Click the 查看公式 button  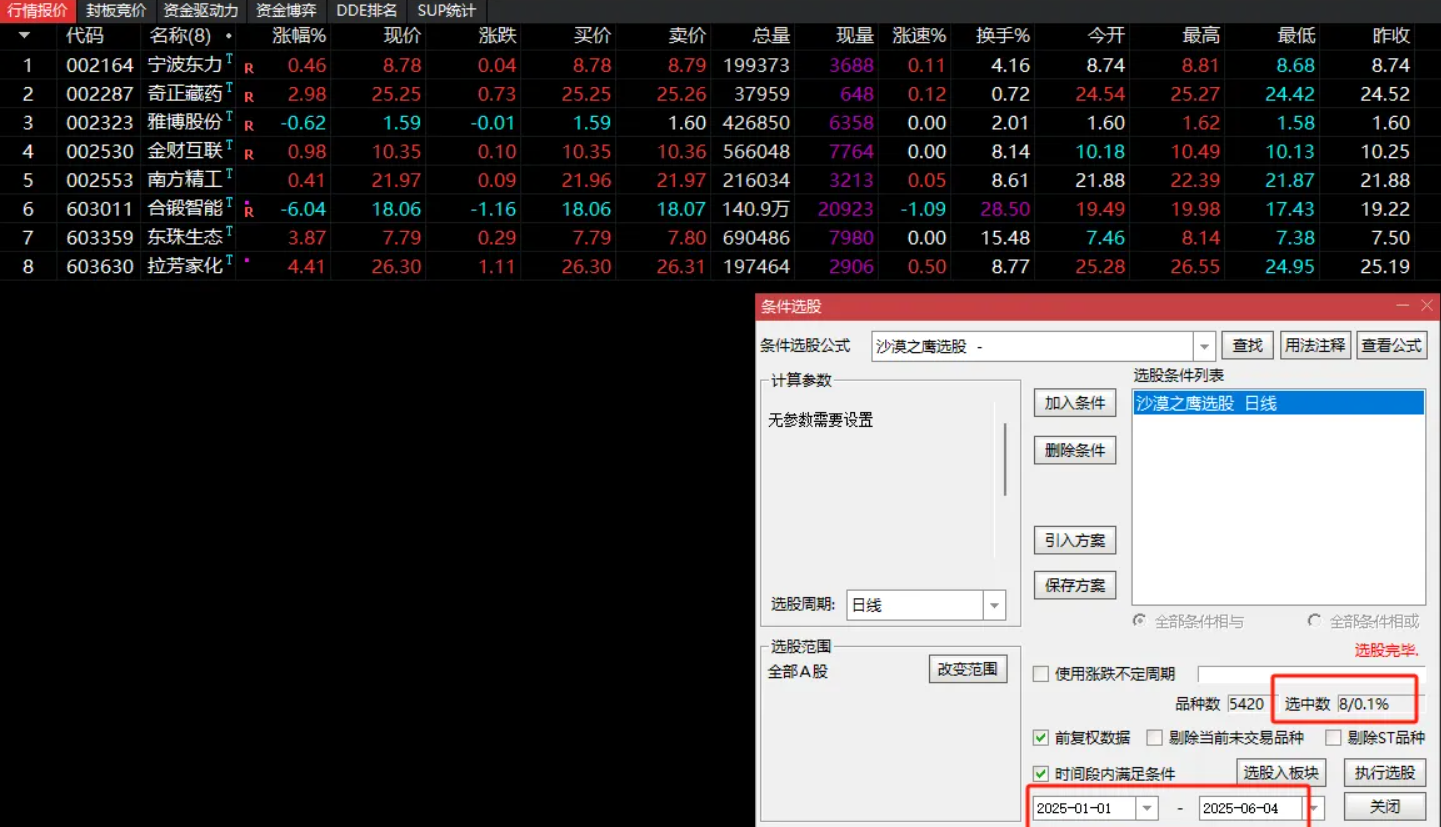click(1391, 344)
